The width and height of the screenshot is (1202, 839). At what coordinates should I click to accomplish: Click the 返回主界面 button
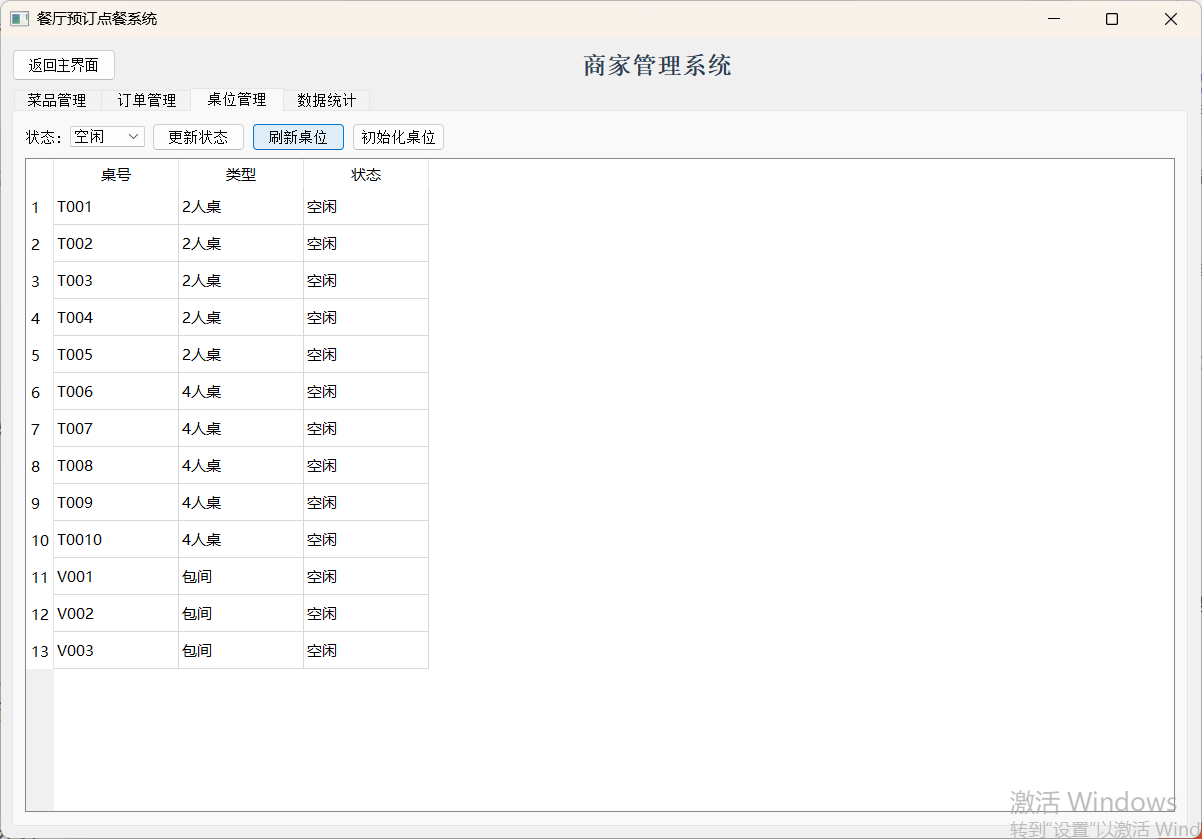(64, 65)
